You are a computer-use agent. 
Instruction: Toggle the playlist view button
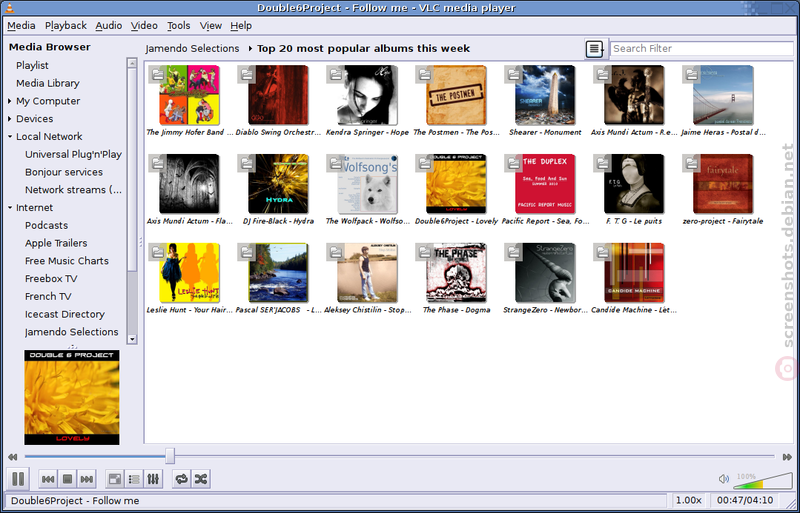coord(134,479)
